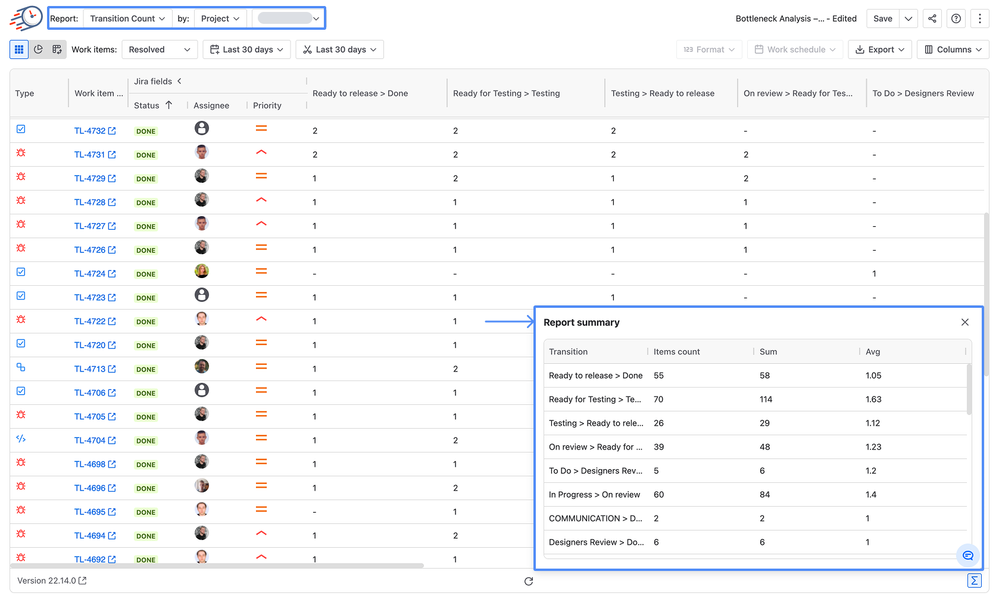Click the refresh icon at the bottom
Screen dimensions: 999x599
(x=528, y=581)
